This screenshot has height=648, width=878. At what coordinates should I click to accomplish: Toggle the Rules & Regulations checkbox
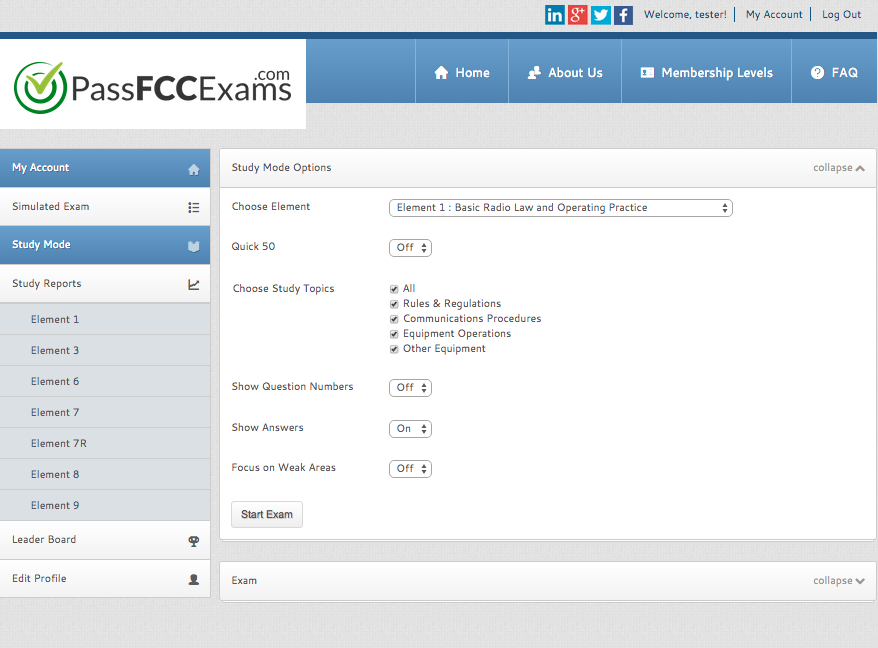394,304
